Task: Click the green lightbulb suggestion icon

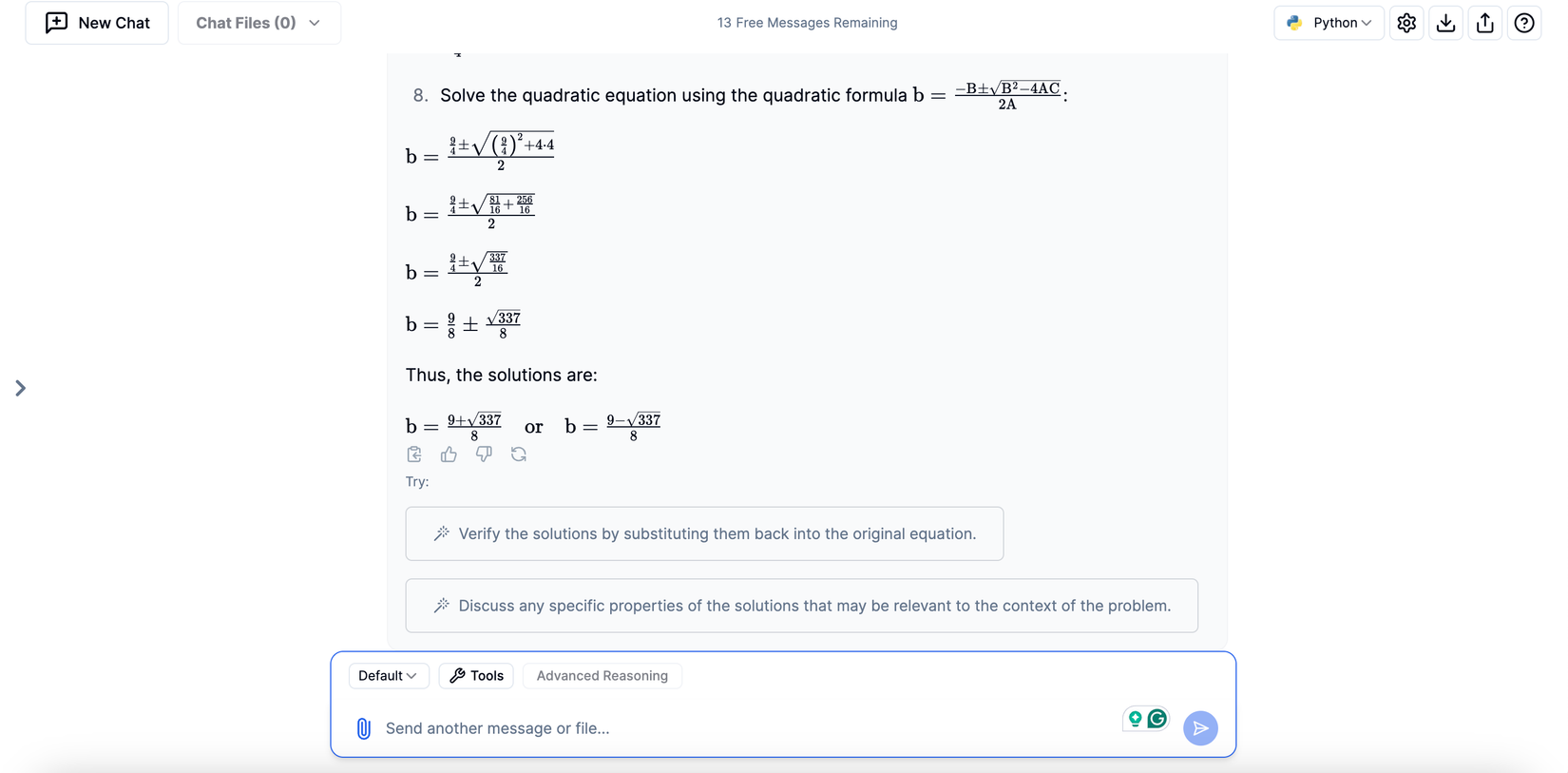Action: pyautogui.click(x=1135, y=719)
